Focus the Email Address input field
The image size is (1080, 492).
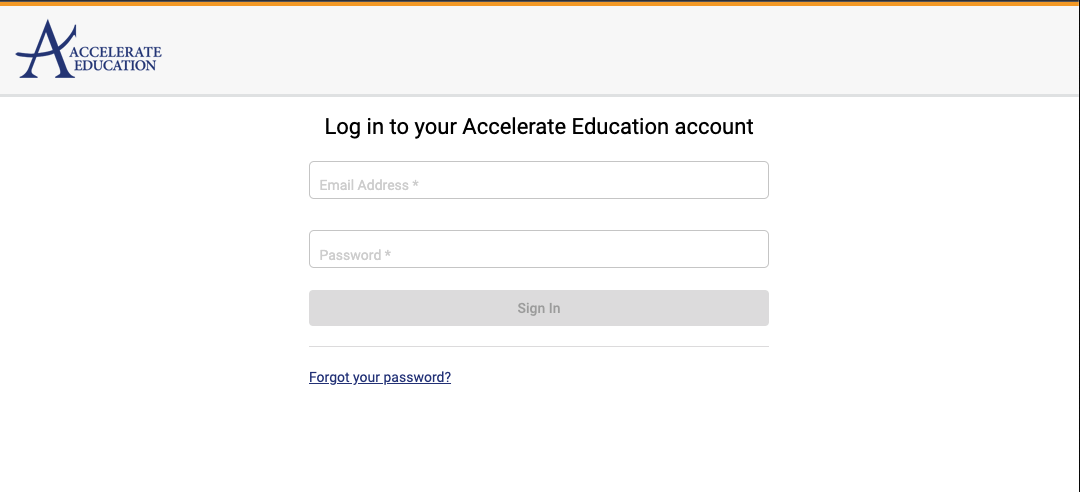tap(539, 180)
